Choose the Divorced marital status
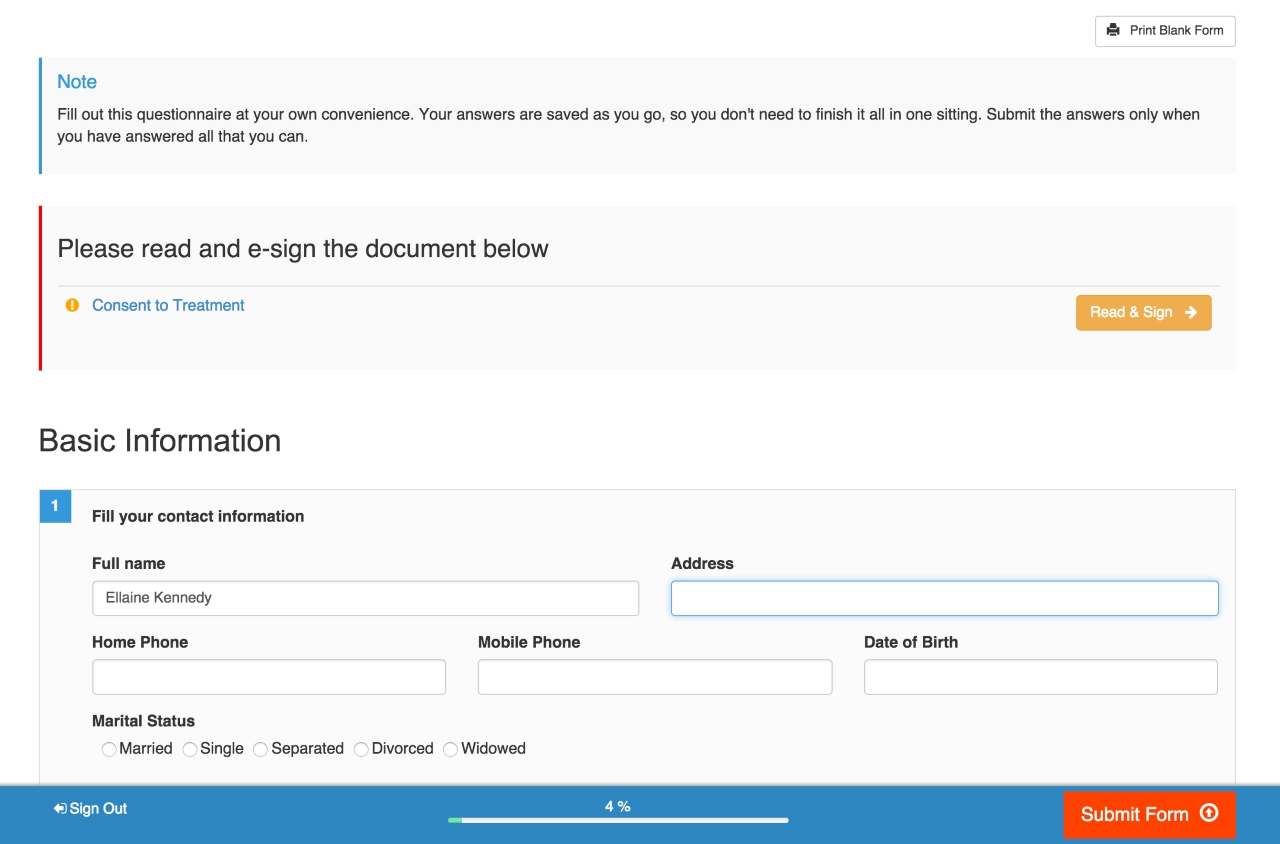Image resolution: width=1280 pixels, height=844 pixels. pyautogui.click(x=360, y=749)
